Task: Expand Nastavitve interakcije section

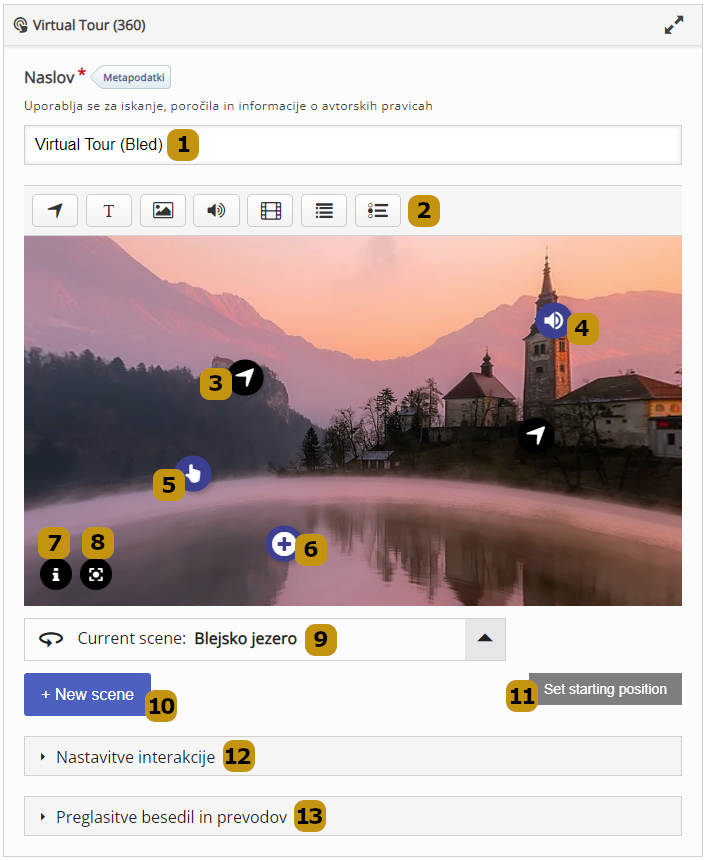Action: click(353, 756)
